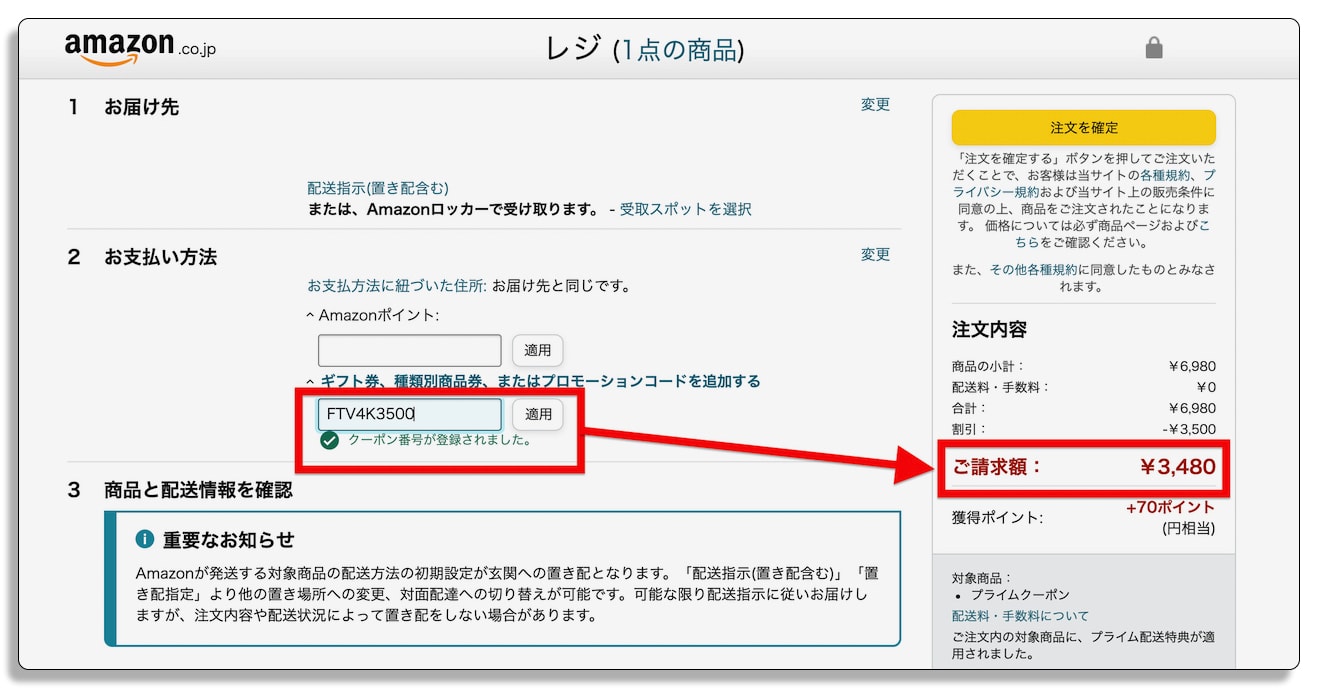Click the 商品の小計 ¥6,980 value

(x=1192, y=366)
